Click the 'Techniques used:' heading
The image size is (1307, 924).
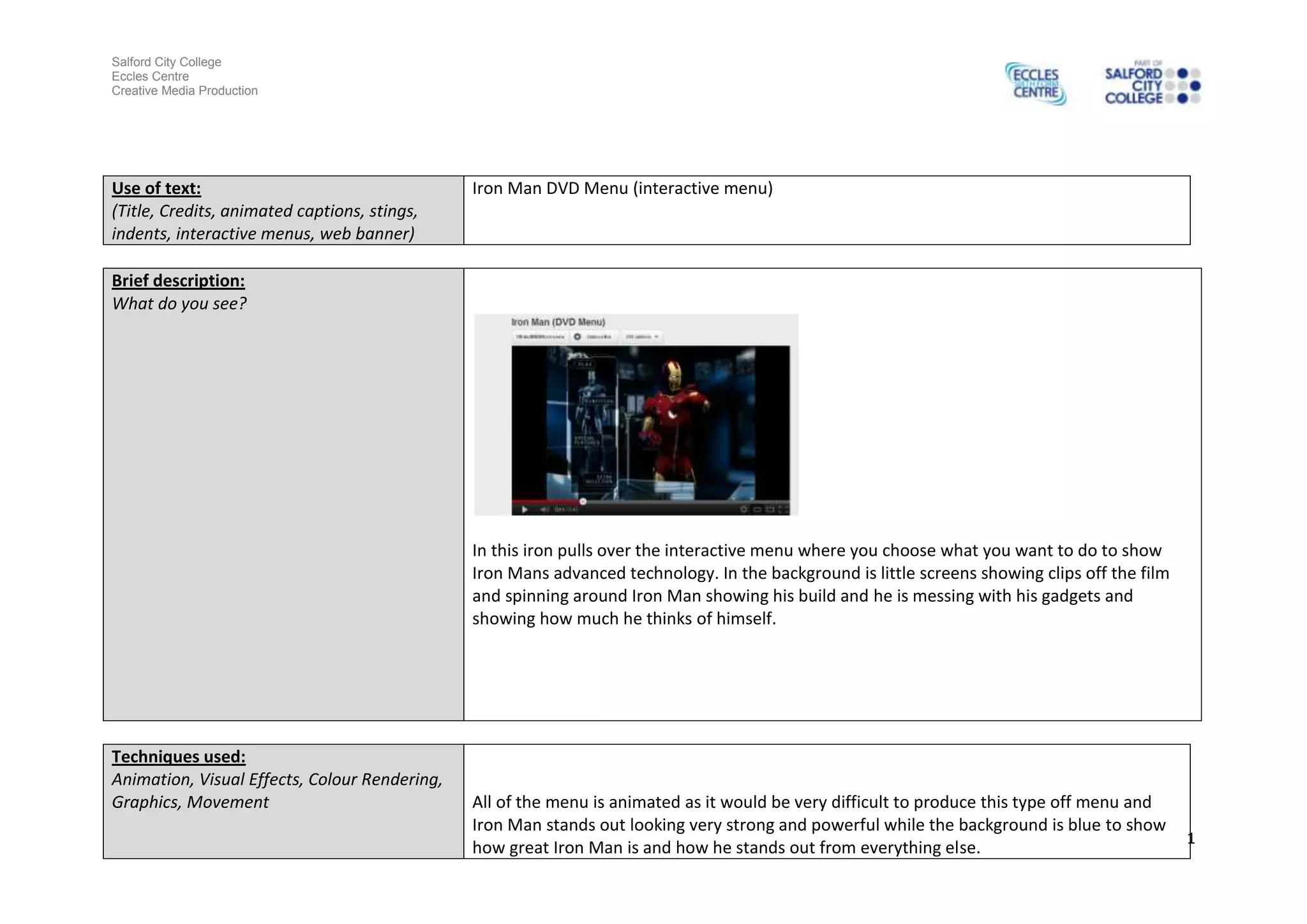(178, 757)
